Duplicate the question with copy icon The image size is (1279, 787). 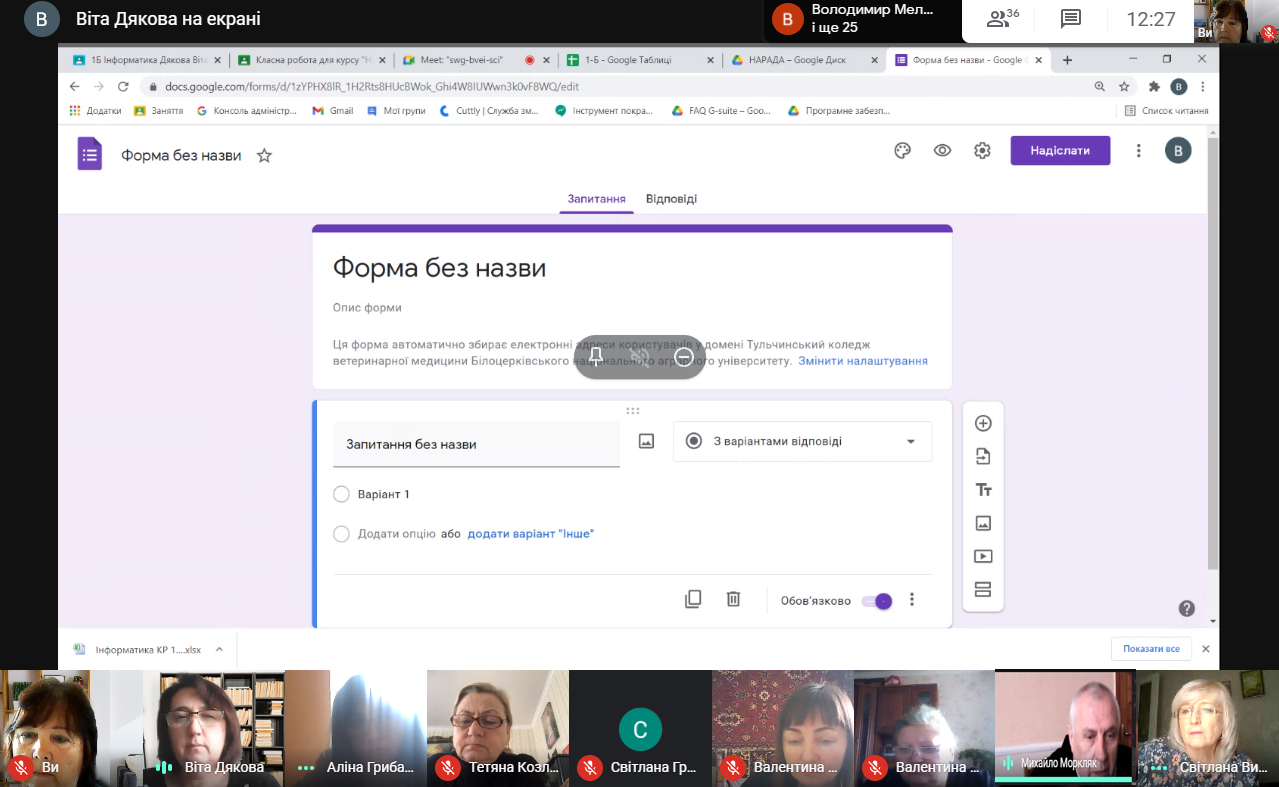click(x=693, y=599)
